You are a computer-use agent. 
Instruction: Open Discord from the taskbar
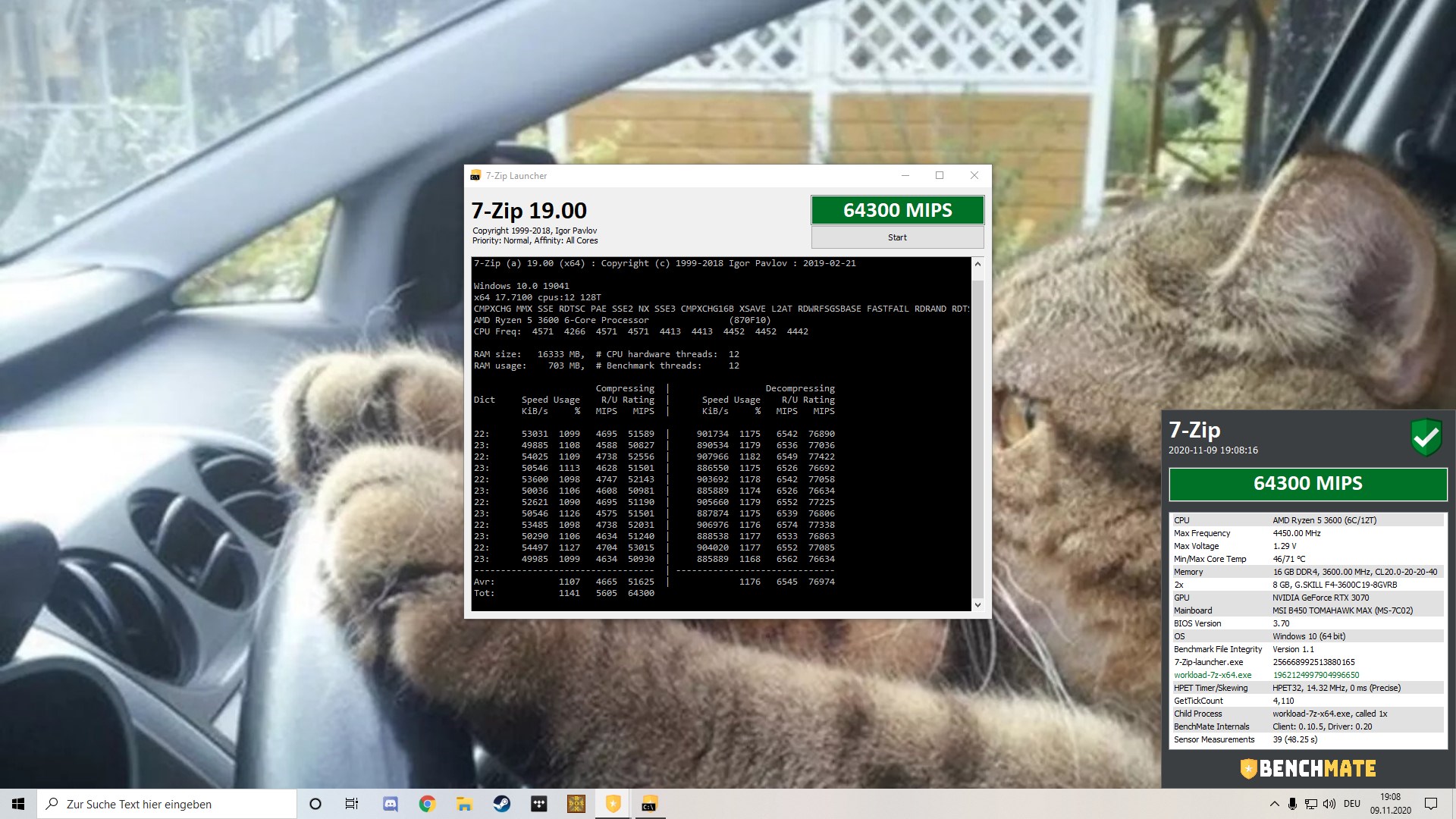point(391,804)
